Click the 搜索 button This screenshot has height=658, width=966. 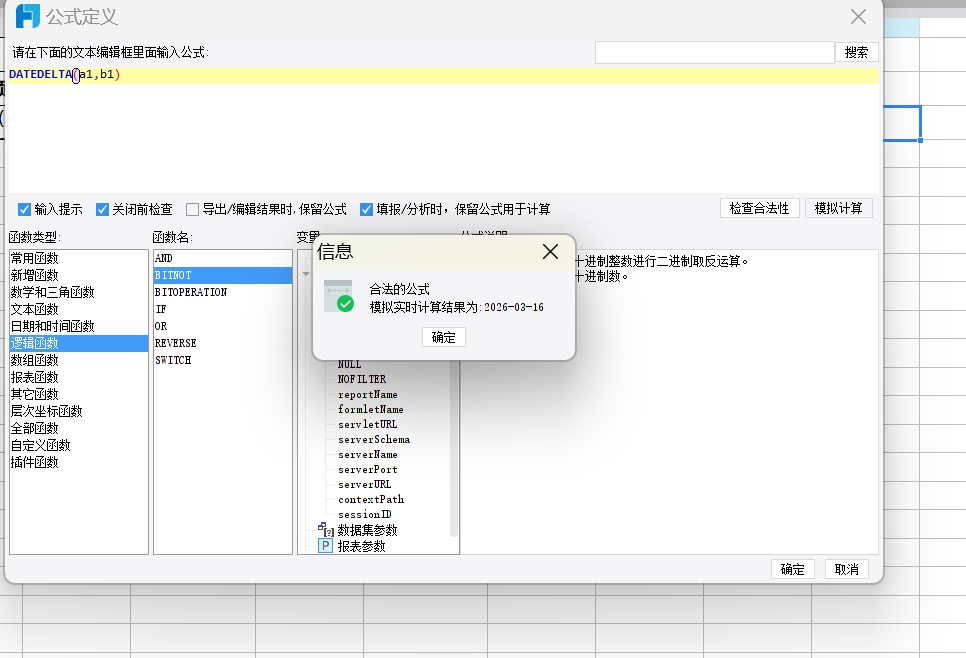[856, 52]
